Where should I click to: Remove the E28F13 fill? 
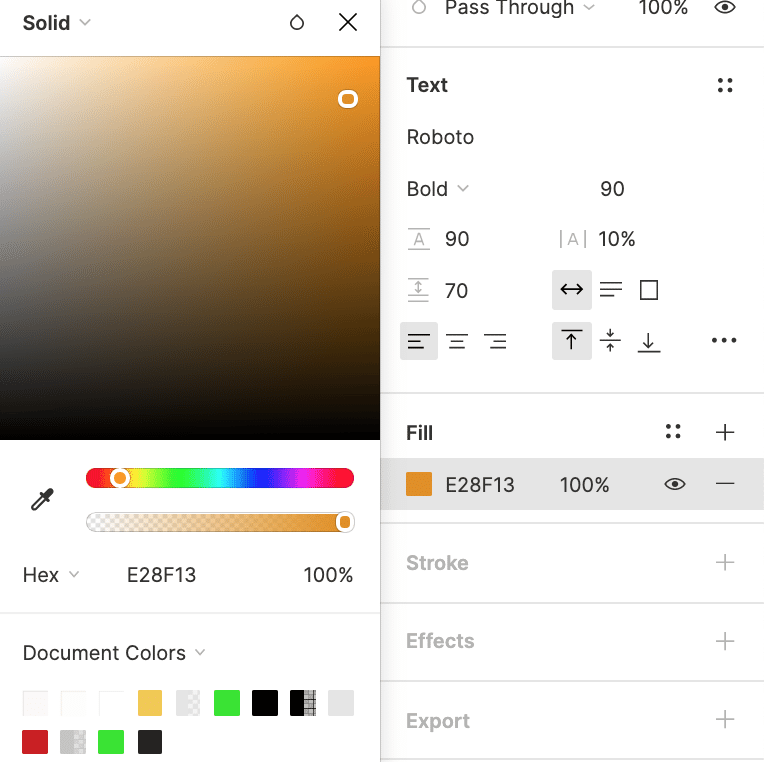[725, 485]
